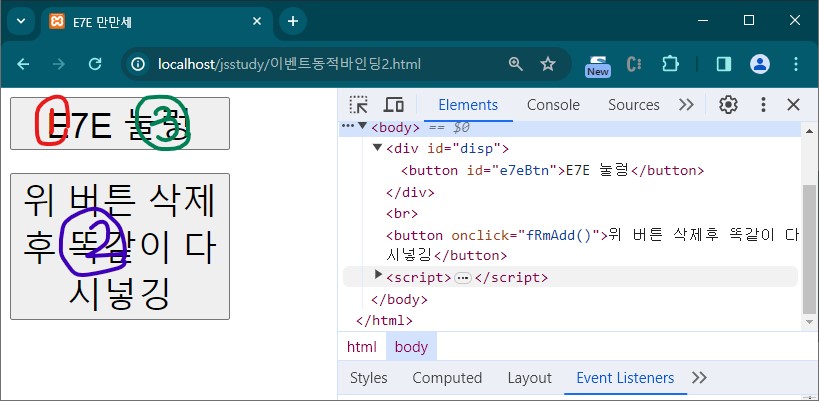Open a new browser tab
Image resolution: width=819 pixels, height=401 pixels.
tap(293, 21)
